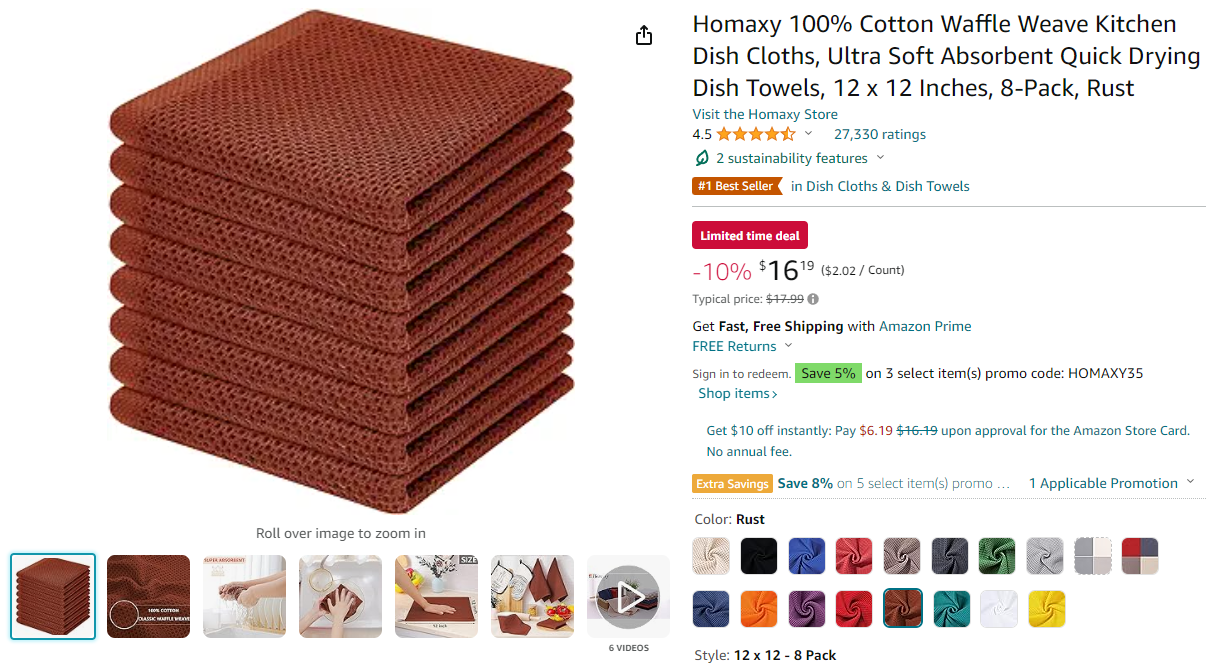
Task: Open the #1 Best Seller badge
Action: tap(736, 186)
